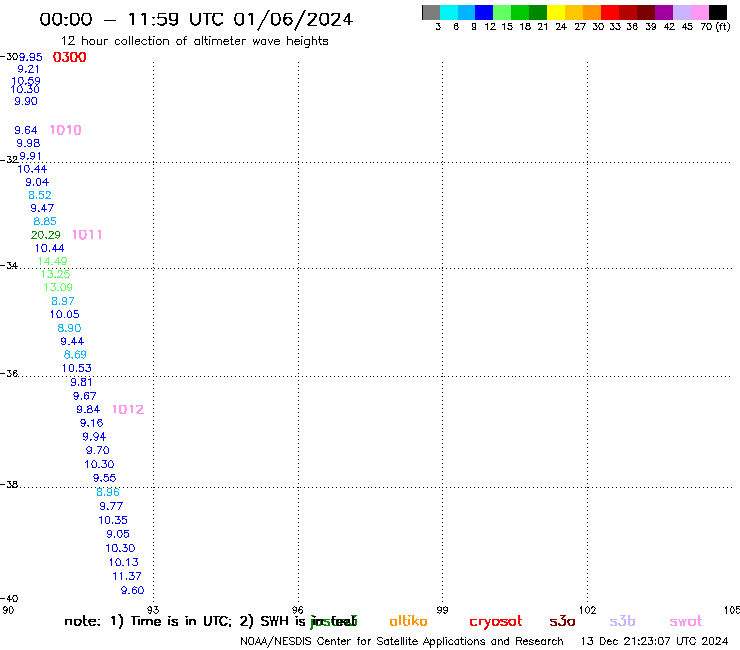740x650 pixels.
Task: Click the purple swatch in the color scale
Action: coord(664,12)
